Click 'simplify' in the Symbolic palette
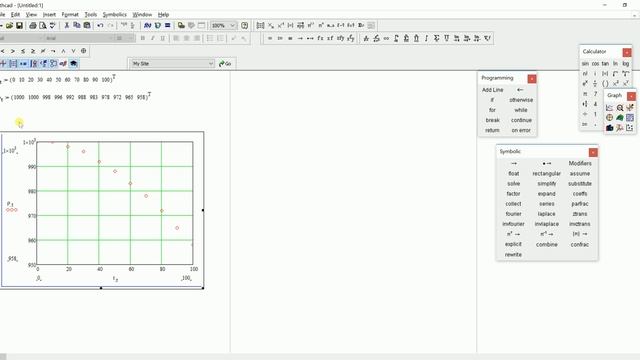640x360 pixels. pyautogui.click(x=547, y=184)
